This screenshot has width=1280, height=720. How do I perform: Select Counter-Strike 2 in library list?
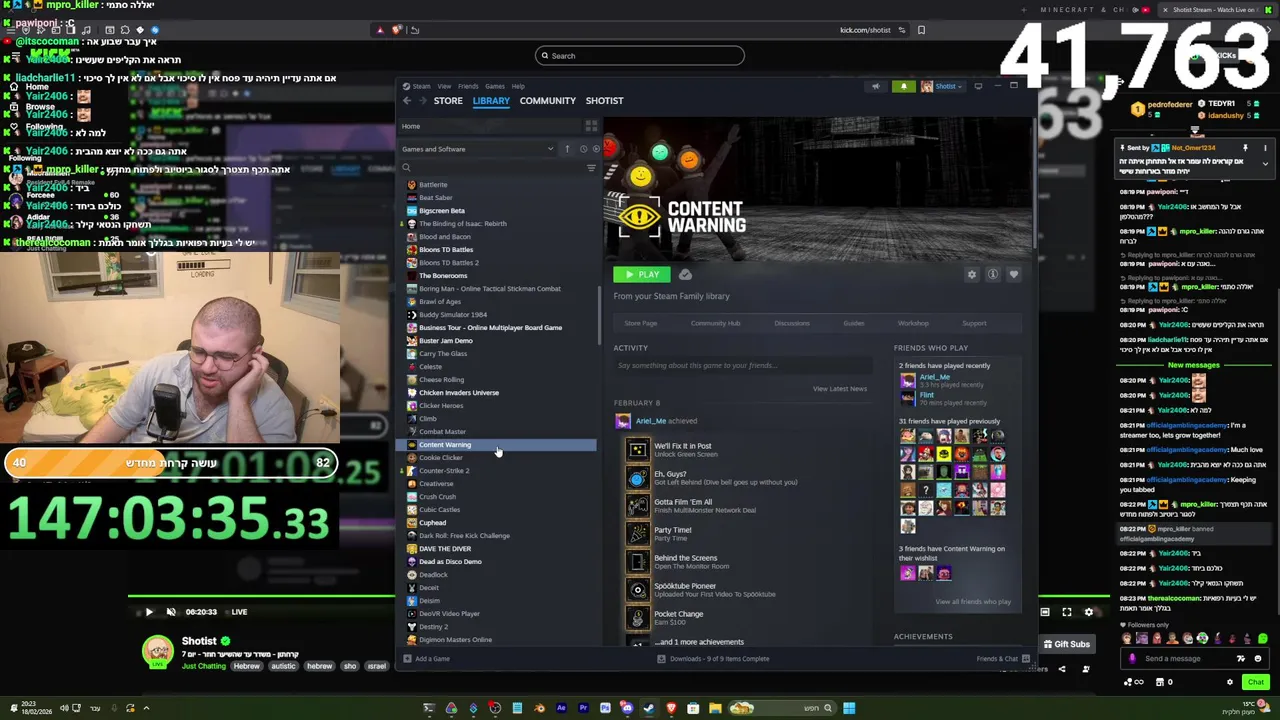(443, 470)
